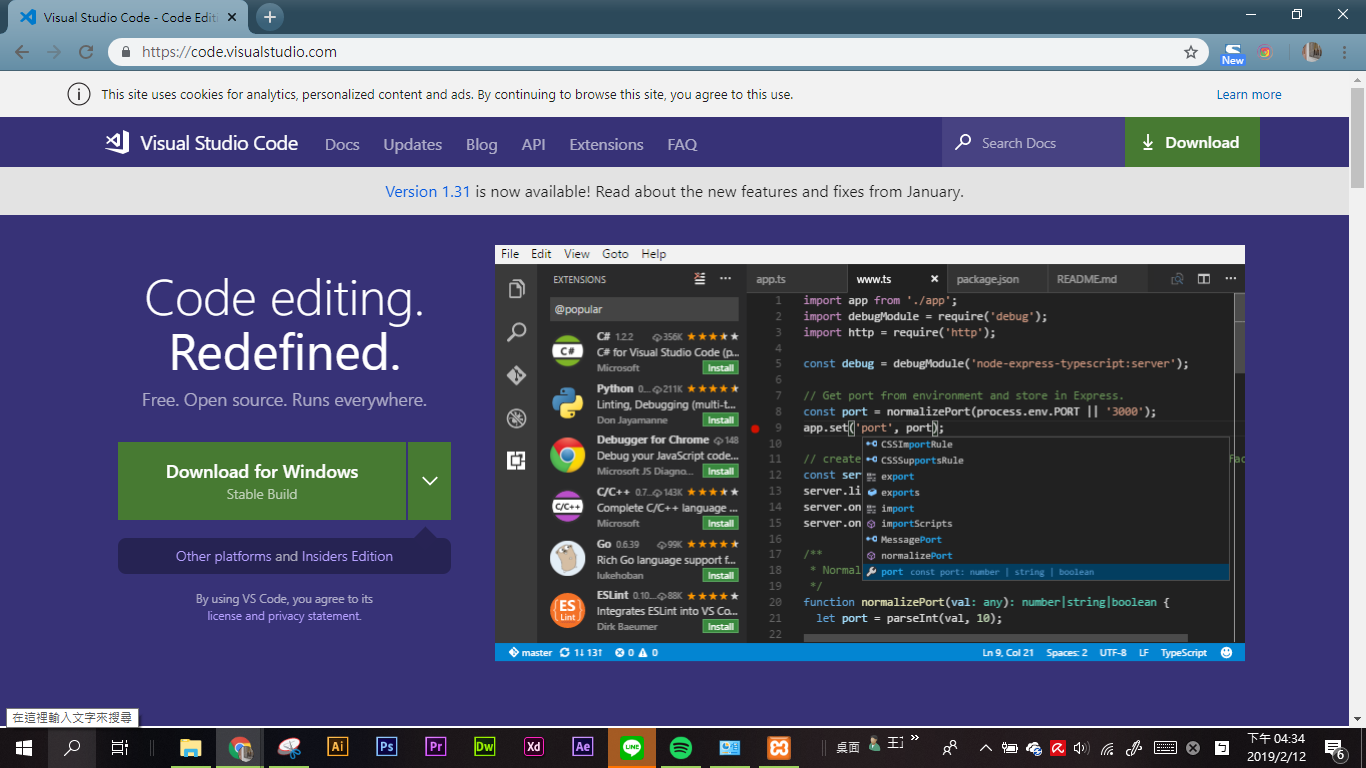
Task: Click the green Download button in header
Action: pyautogui.click(x=1192, y=142)
